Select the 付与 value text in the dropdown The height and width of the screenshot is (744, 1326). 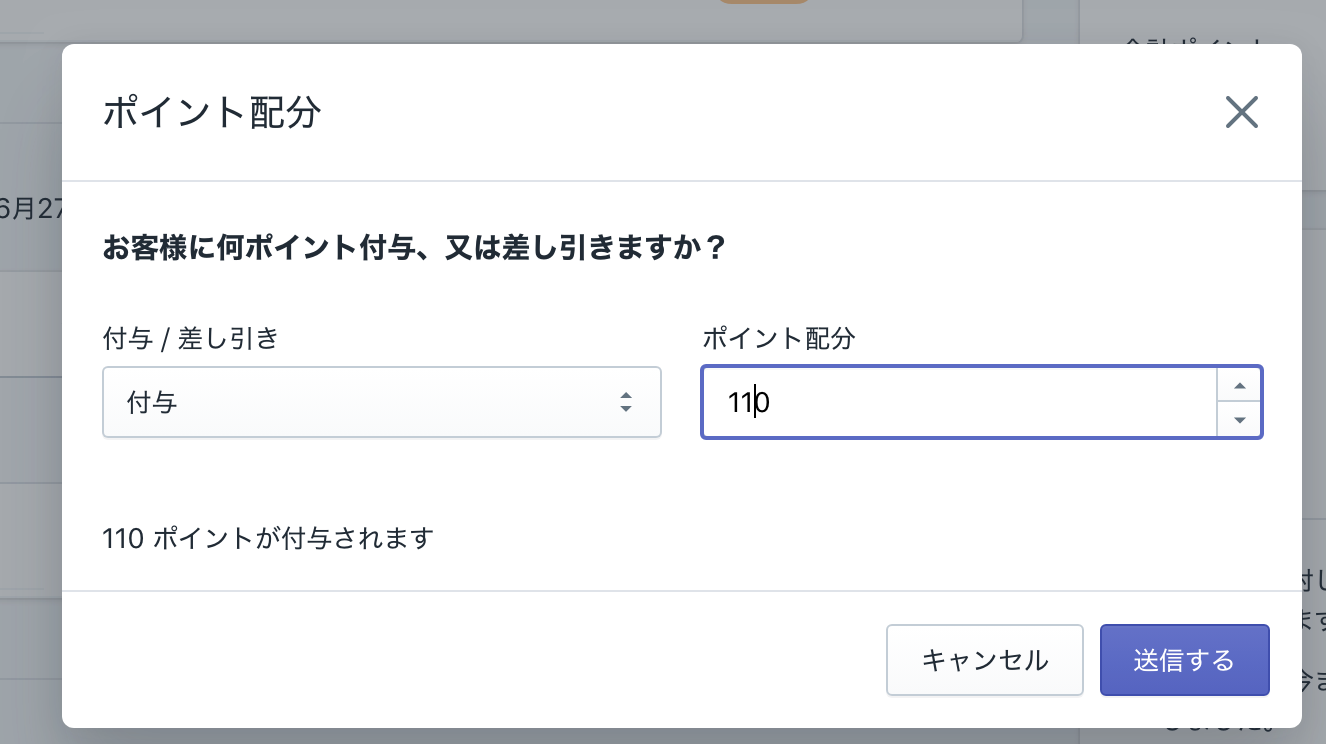(152, 403)
